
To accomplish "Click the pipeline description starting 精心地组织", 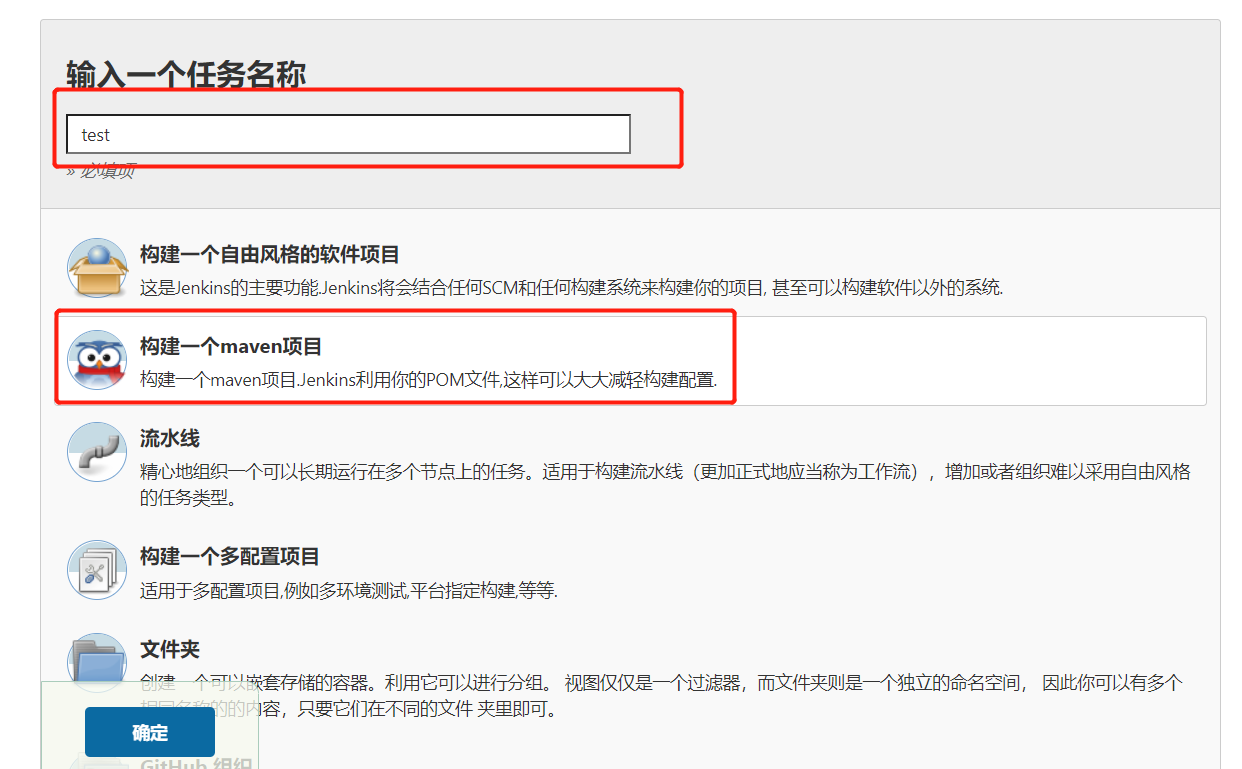I will coord(665,484).
